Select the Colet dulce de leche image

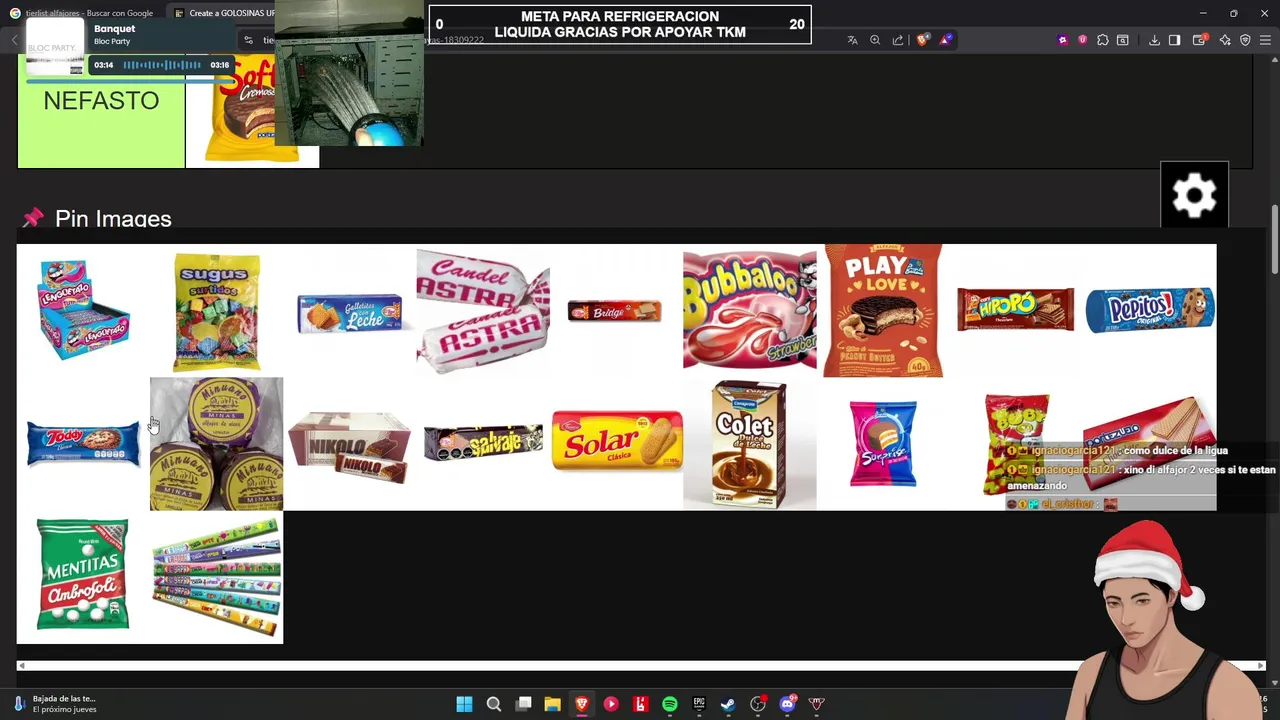pyautogui.click(x=749, y=444)
